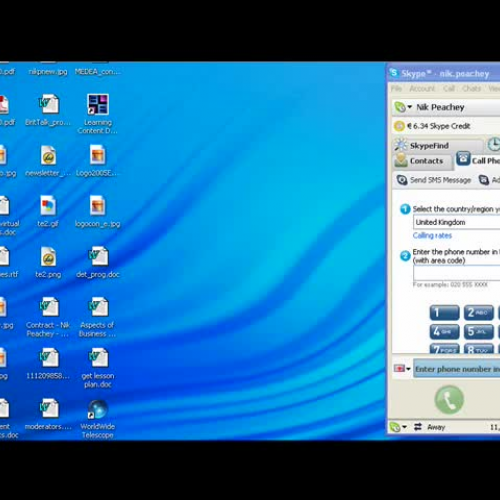Open the Contract - Nik Peachey document icon
This screenshot has height=500, width=500.
49,307
